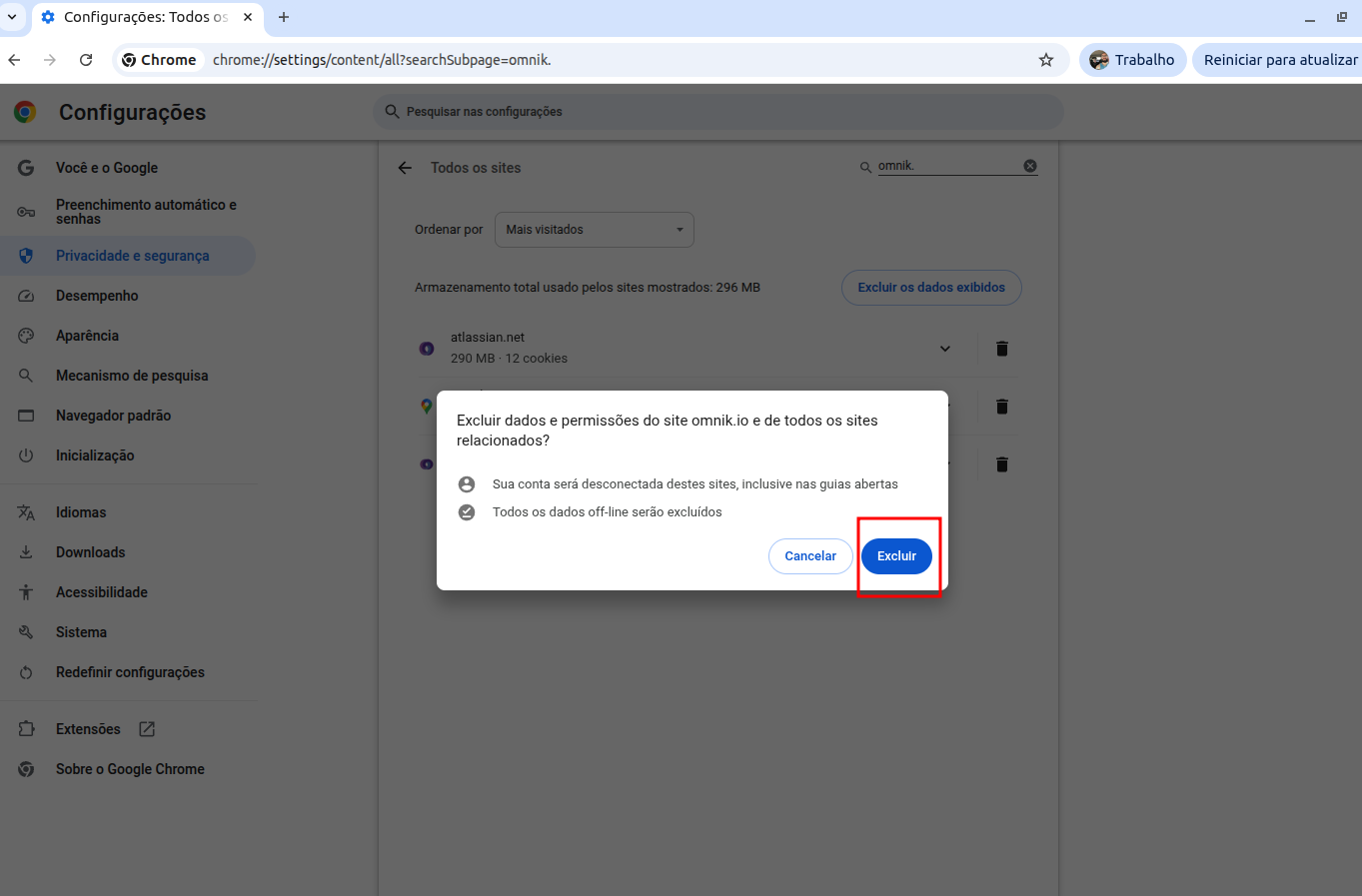The width and height of the screenshot is (1362, 896).
Task: Click the Excluir confirm button
Action: click(896, 556)
